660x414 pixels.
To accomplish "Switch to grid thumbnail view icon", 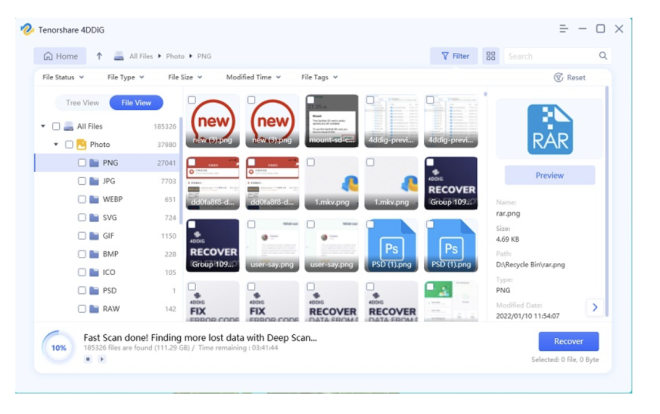I will click(x=491, y=56).
